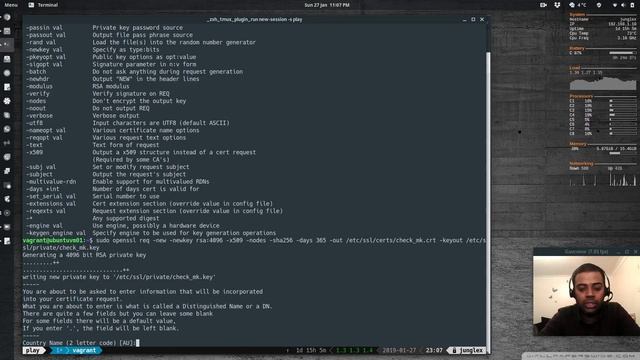Click the option '-keygen_engine val' in the help list

point(56,233)
